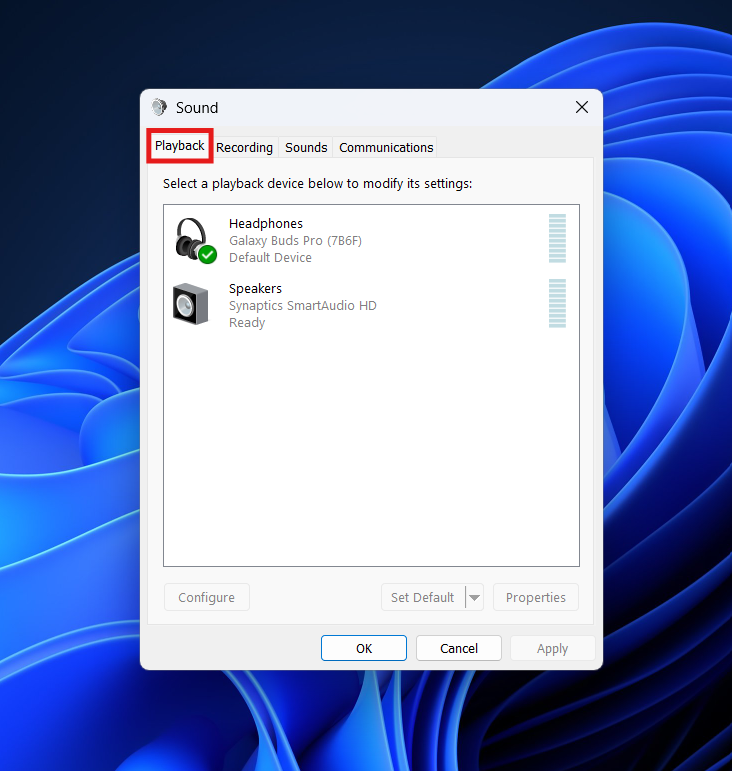Click the green checkmark default device badge
The image size is (732, 771).
(x=207, y=255)
